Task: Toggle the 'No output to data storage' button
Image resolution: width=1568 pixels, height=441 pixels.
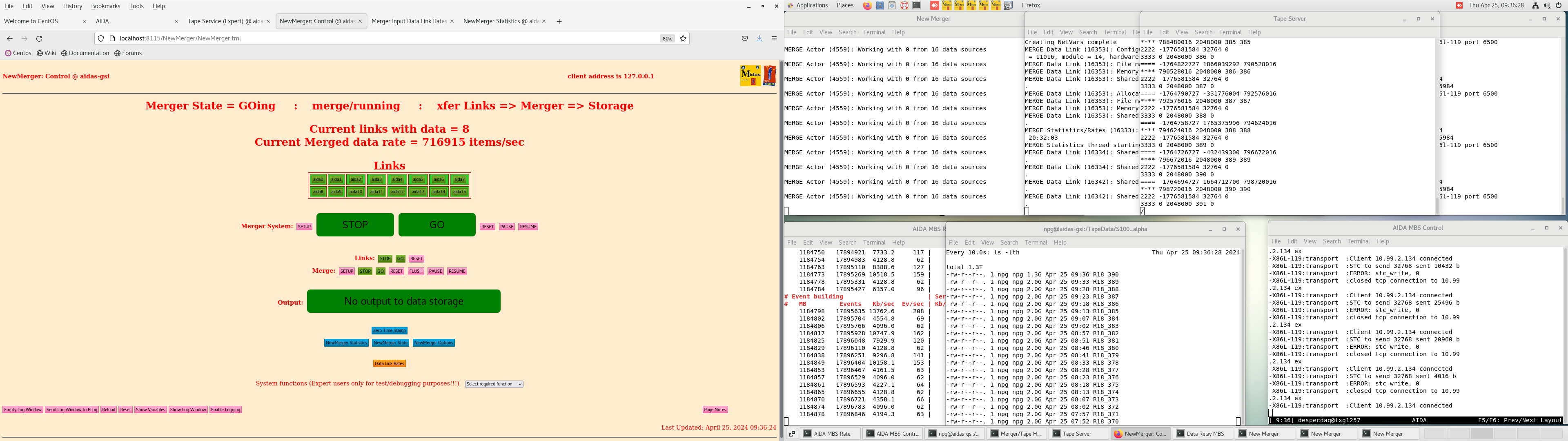Action: (x=403, y=301)
